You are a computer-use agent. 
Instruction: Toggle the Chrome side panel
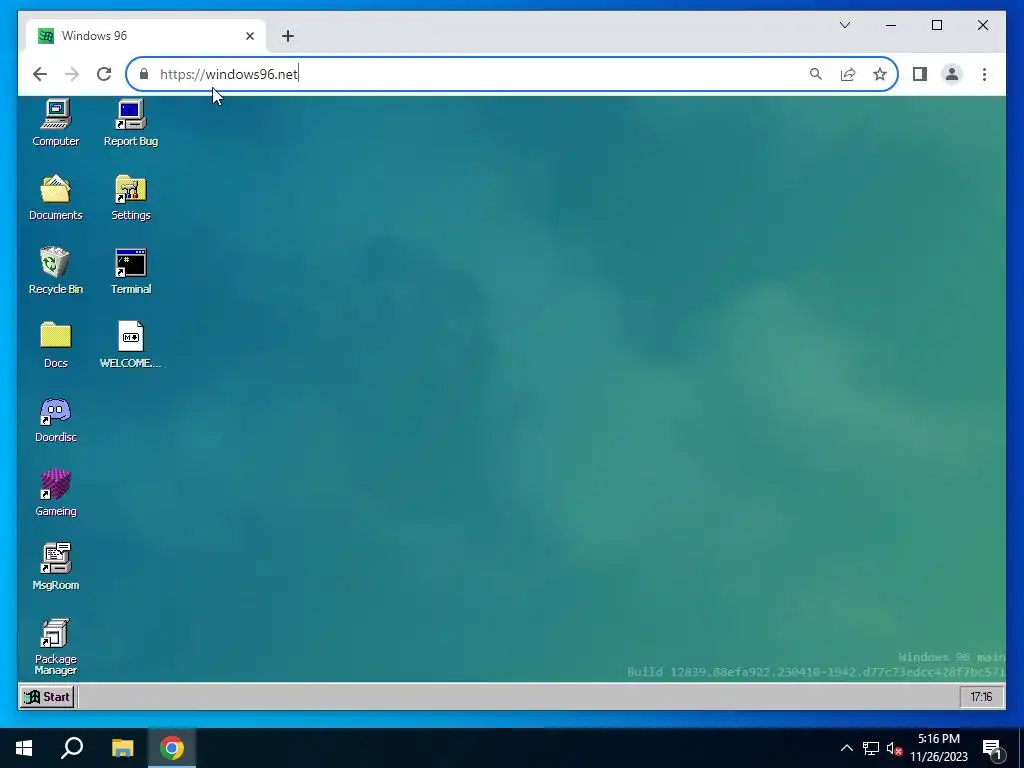920,74
